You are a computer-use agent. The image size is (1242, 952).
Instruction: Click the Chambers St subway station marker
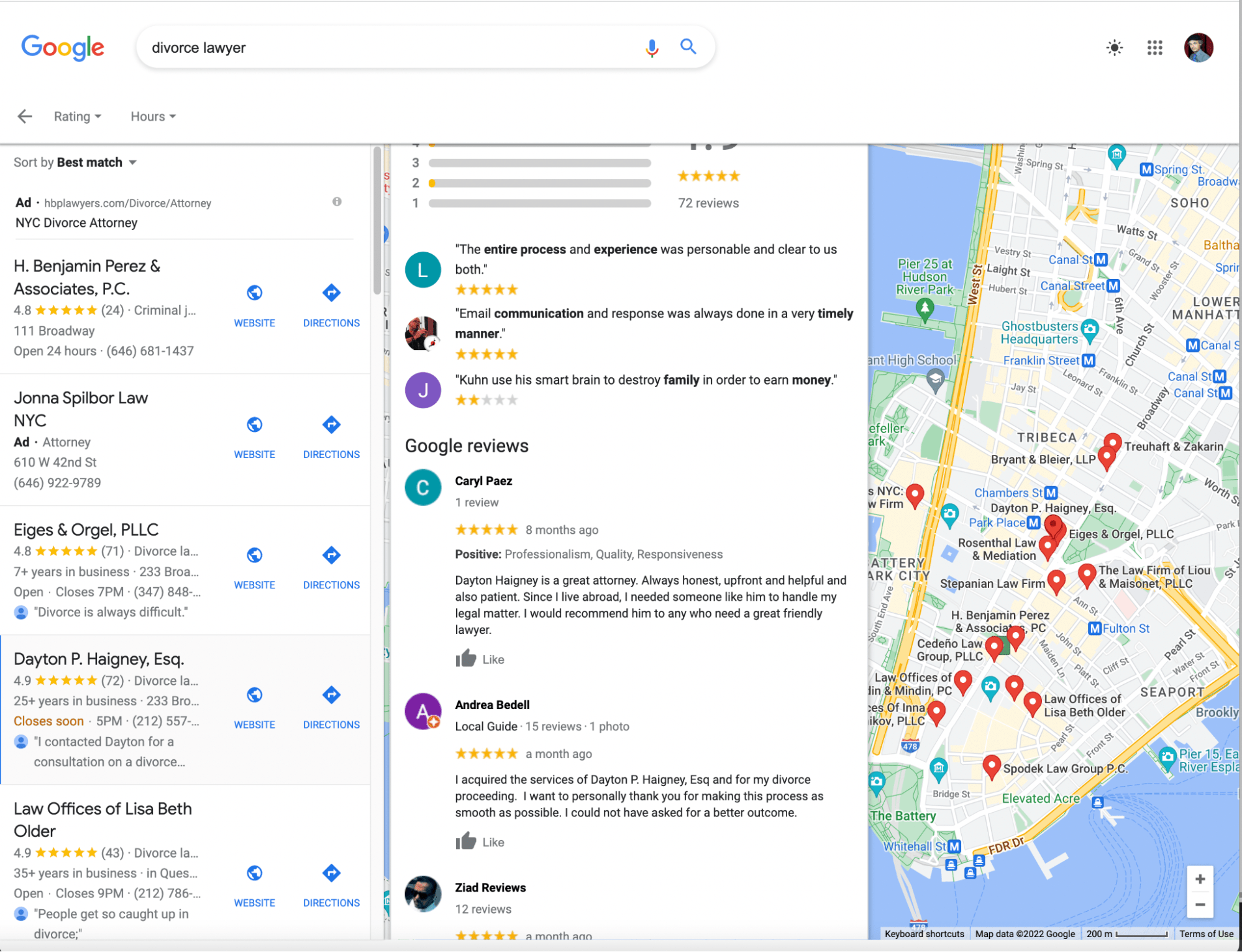tap(1051, 493)
